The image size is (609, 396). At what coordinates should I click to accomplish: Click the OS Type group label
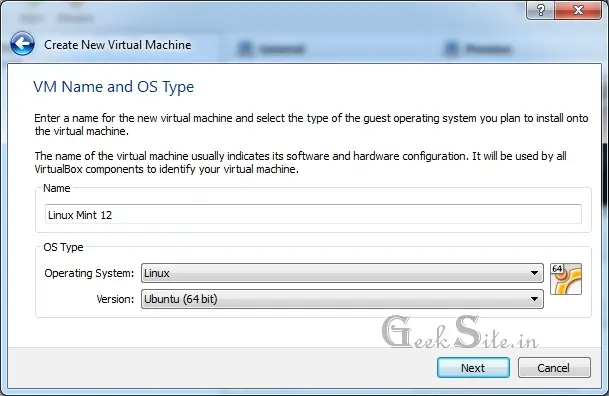pyautogui.click(x=63, y=247)
